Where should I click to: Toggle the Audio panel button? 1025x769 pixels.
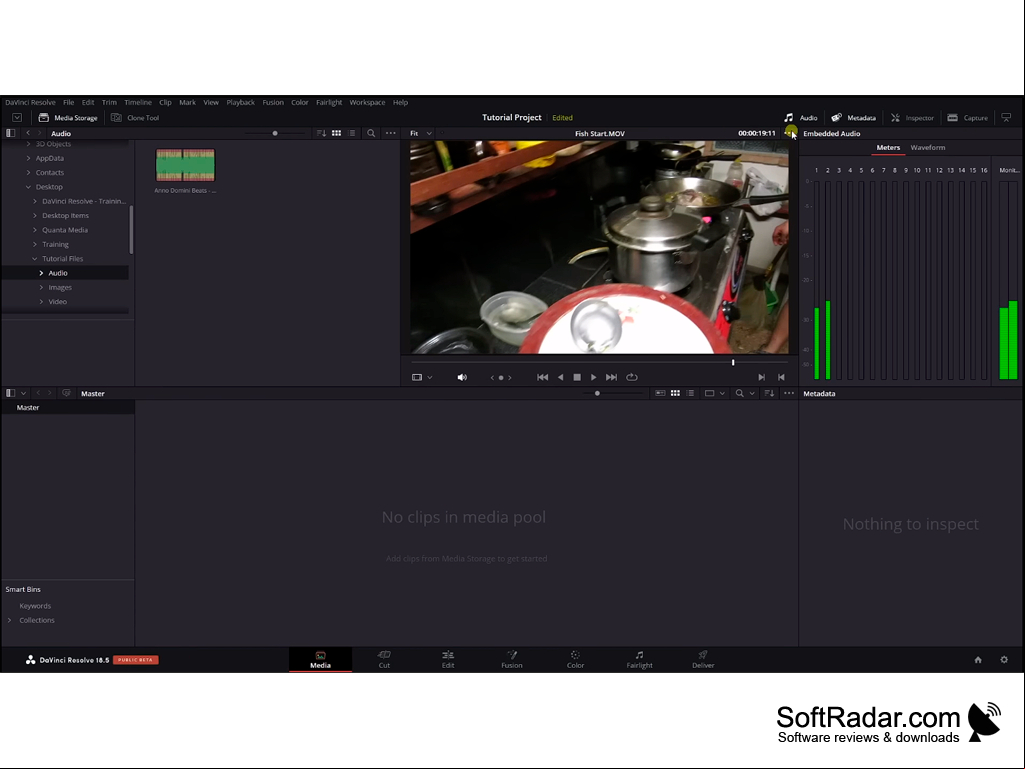point(801,118)
